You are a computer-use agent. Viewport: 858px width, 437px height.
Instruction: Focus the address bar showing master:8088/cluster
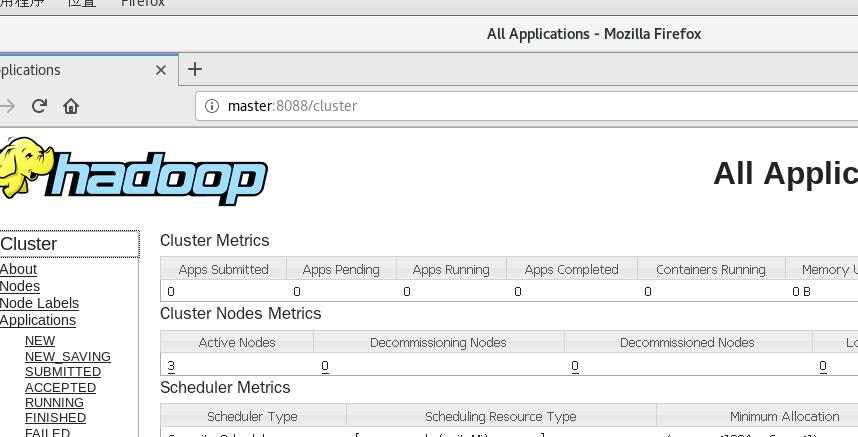click(500, 106)
